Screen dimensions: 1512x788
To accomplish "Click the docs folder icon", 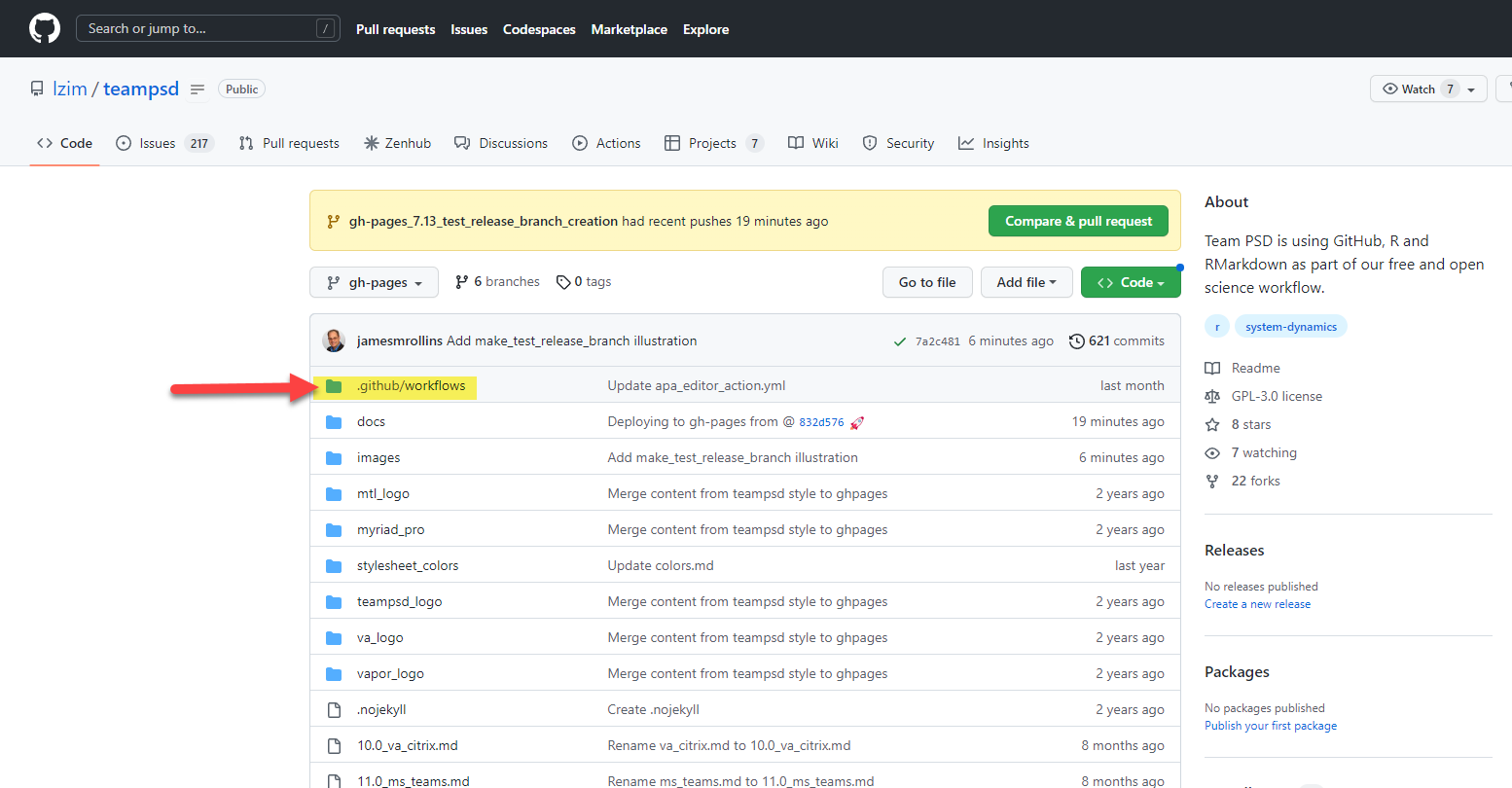I will 334,422.
